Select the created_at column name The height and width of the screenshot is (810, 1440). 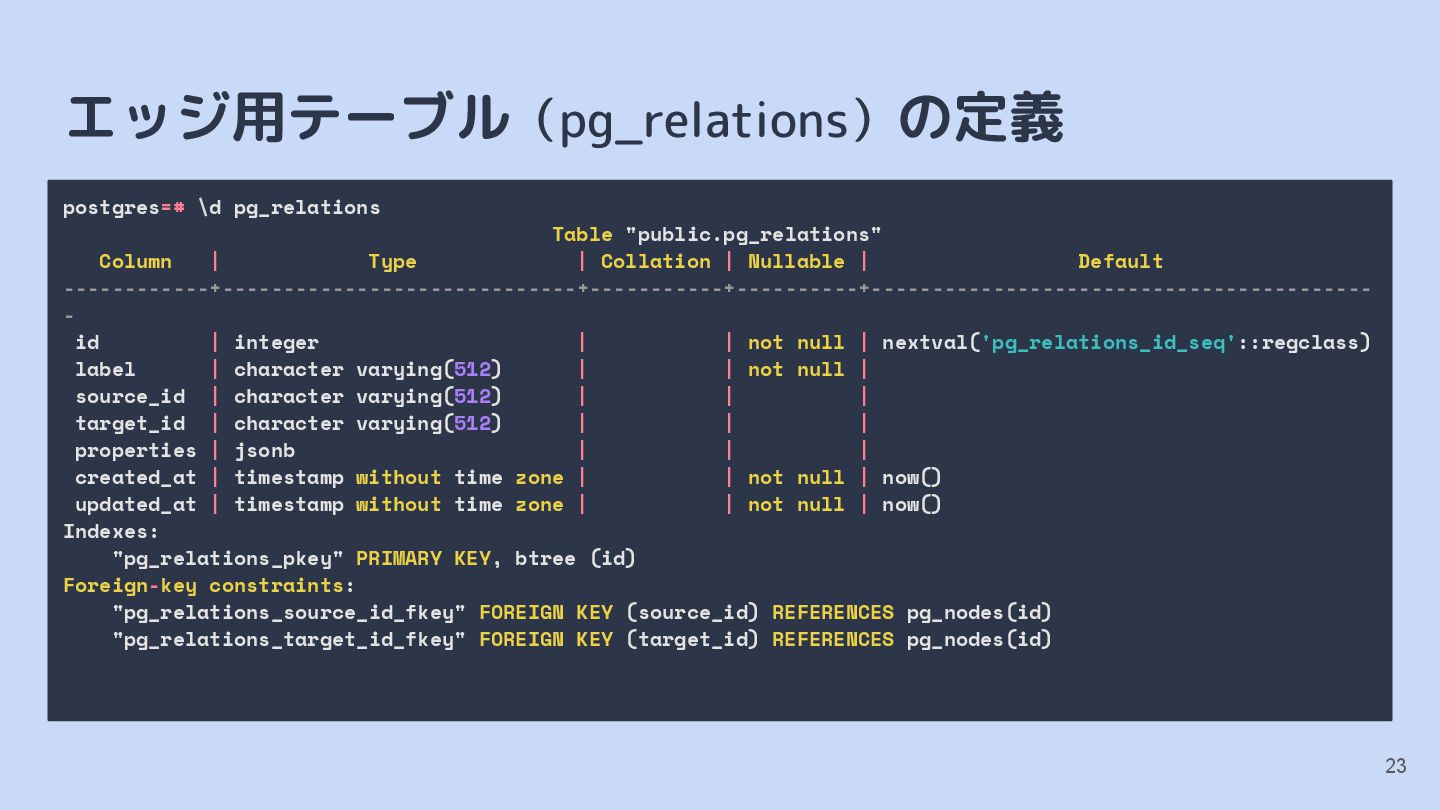(x=136, y=478)
